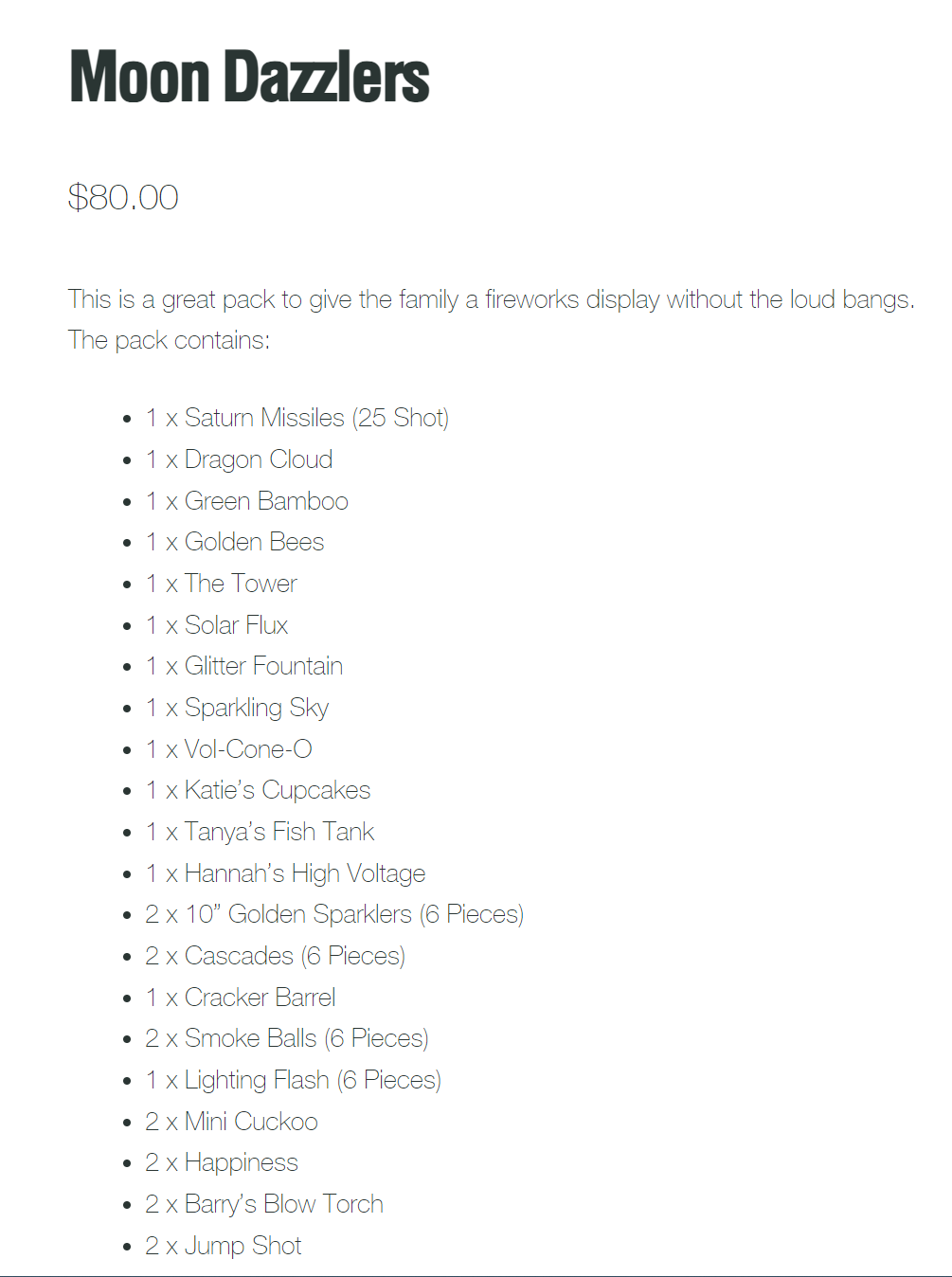Select the Vol-Cone-O entry
952x1277 pixels.
point(228,749)
